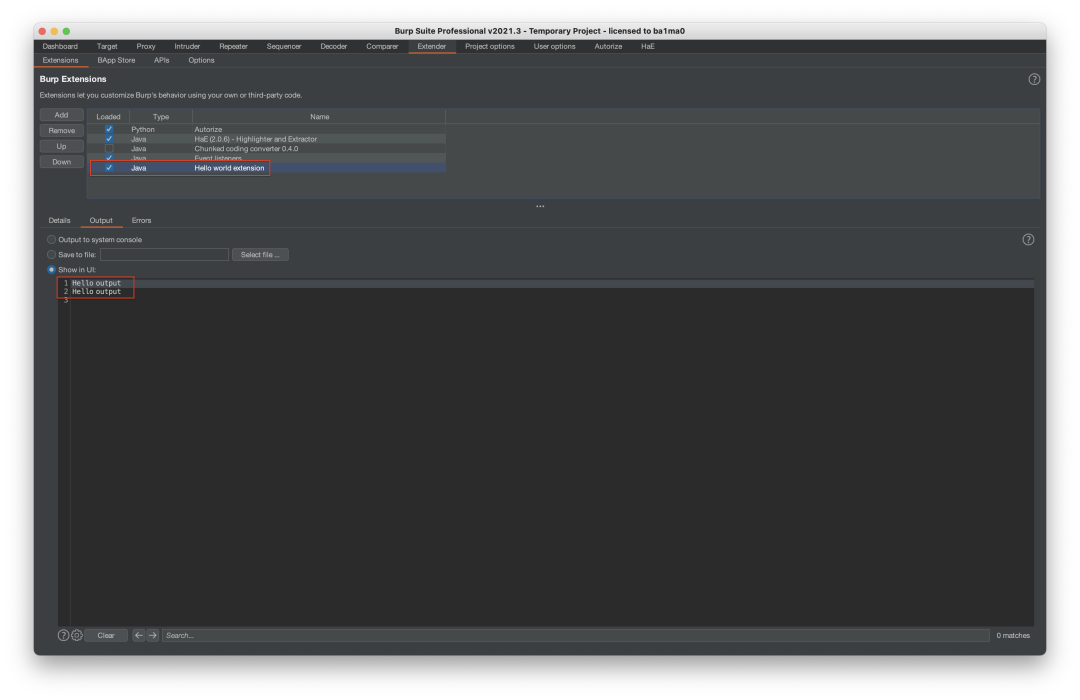This screenshot has width=1080, height=700.
Task: Sort by the Loaded column header
Action: coord(108,116)
